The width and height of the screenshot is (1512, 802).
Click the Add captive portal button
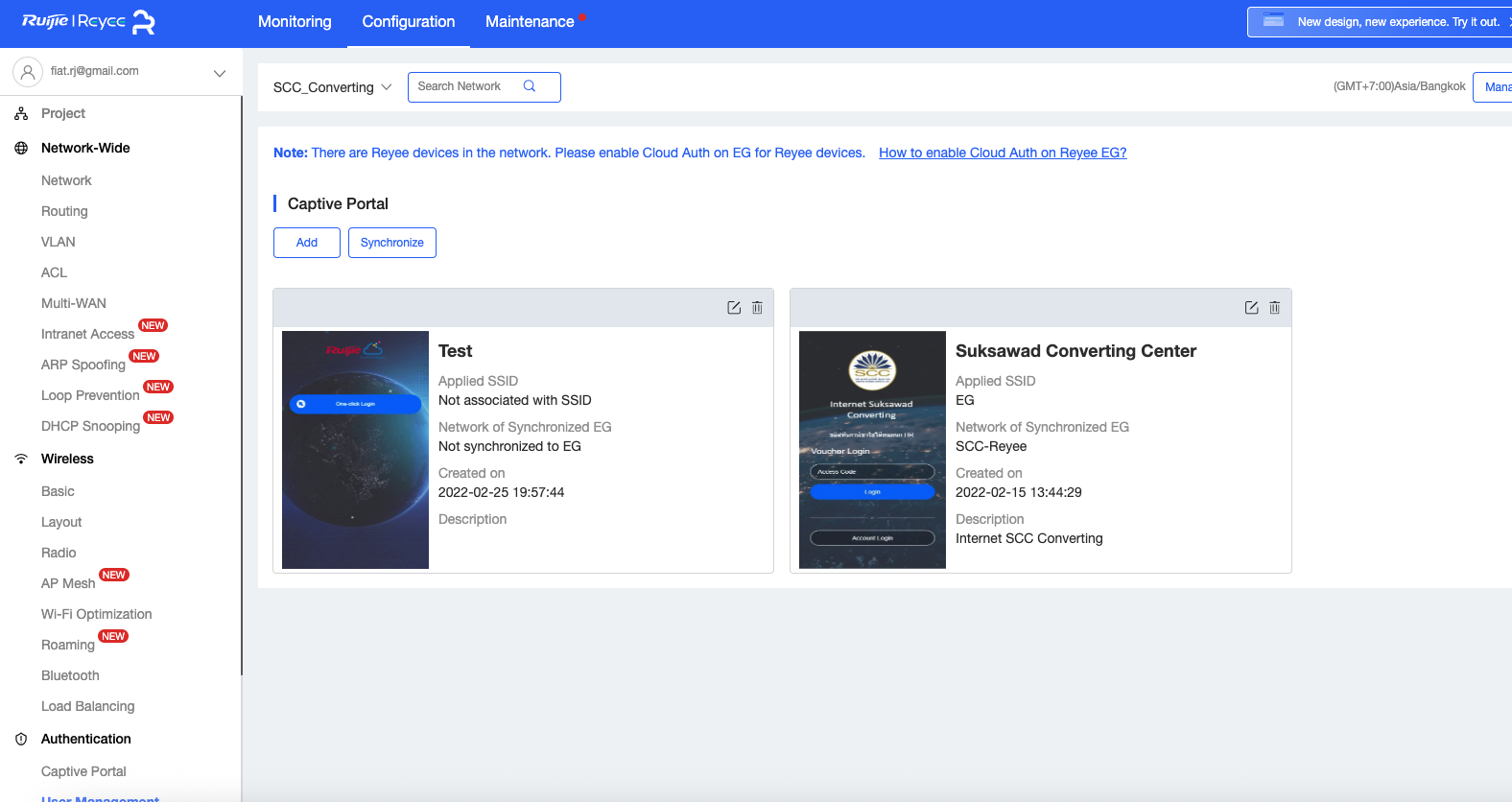307,243
